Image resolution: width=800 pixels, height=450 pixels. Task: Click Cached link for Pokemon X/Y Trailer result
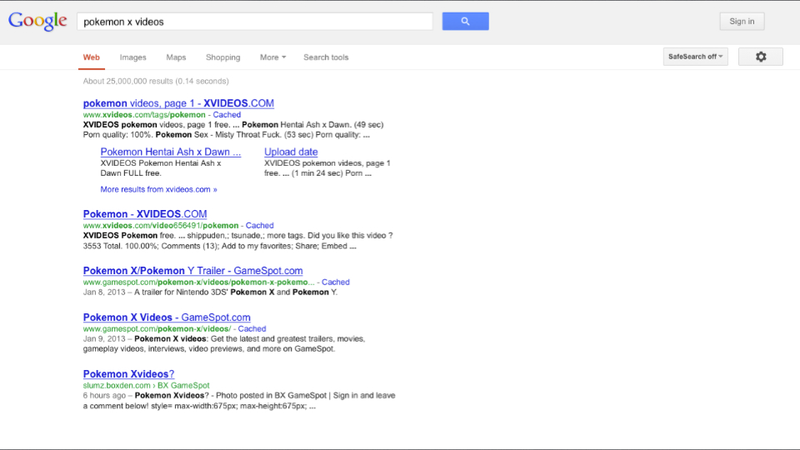[335, 282]
